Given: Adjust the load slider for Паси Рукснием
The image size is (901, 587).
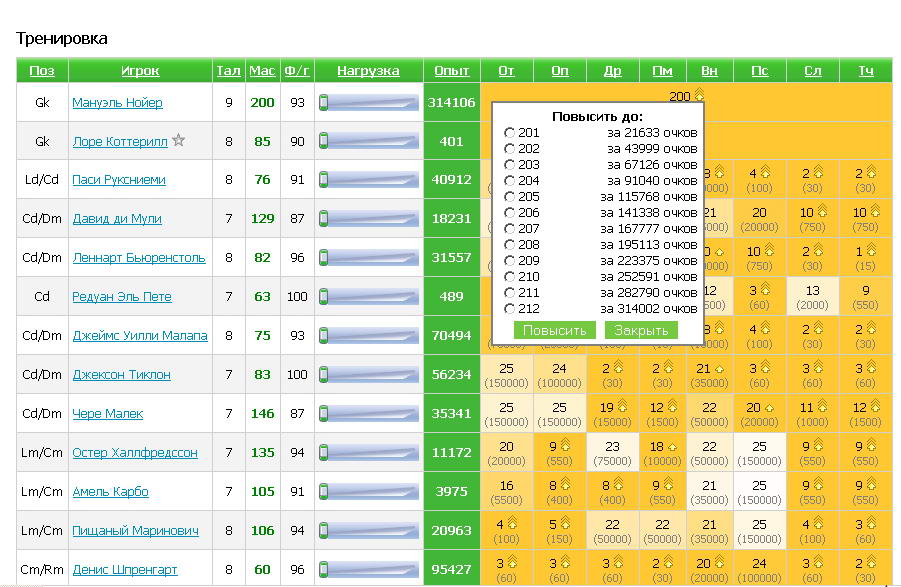Looking at the screenshot, I should [368, 180].
